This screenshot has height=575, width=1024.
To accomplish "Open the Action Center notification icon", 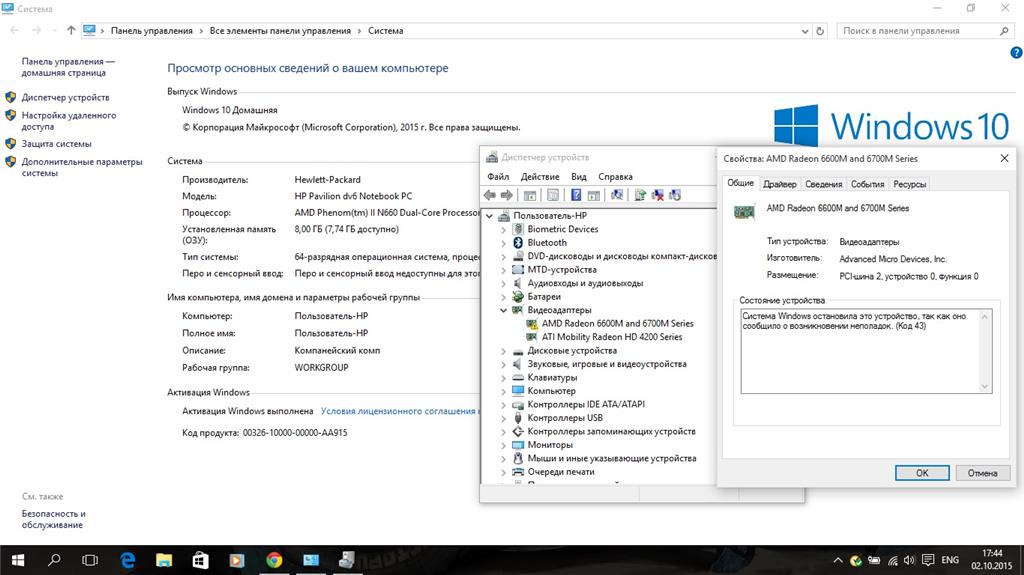I will pos(928,561).
